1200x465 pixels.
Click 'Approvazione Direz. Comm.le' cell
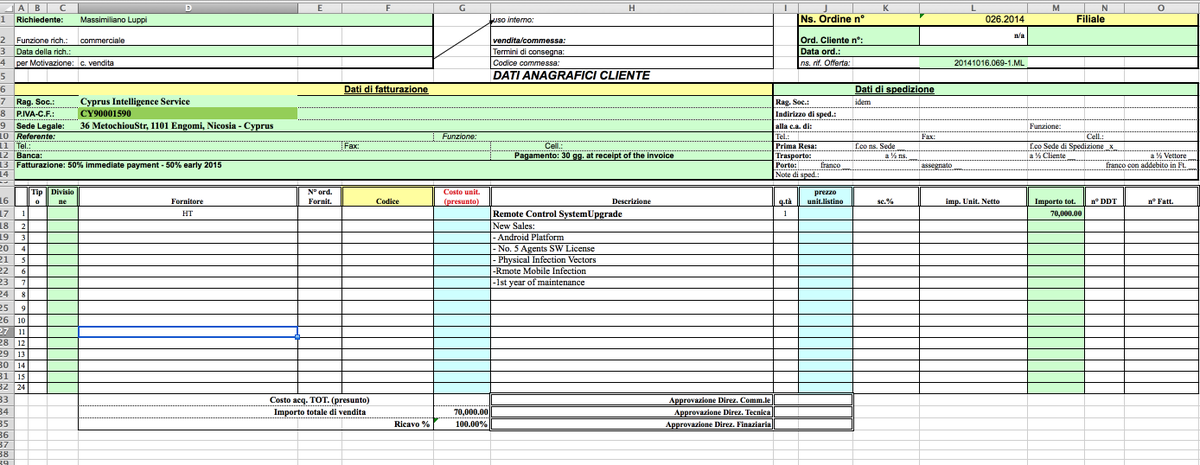632,400
